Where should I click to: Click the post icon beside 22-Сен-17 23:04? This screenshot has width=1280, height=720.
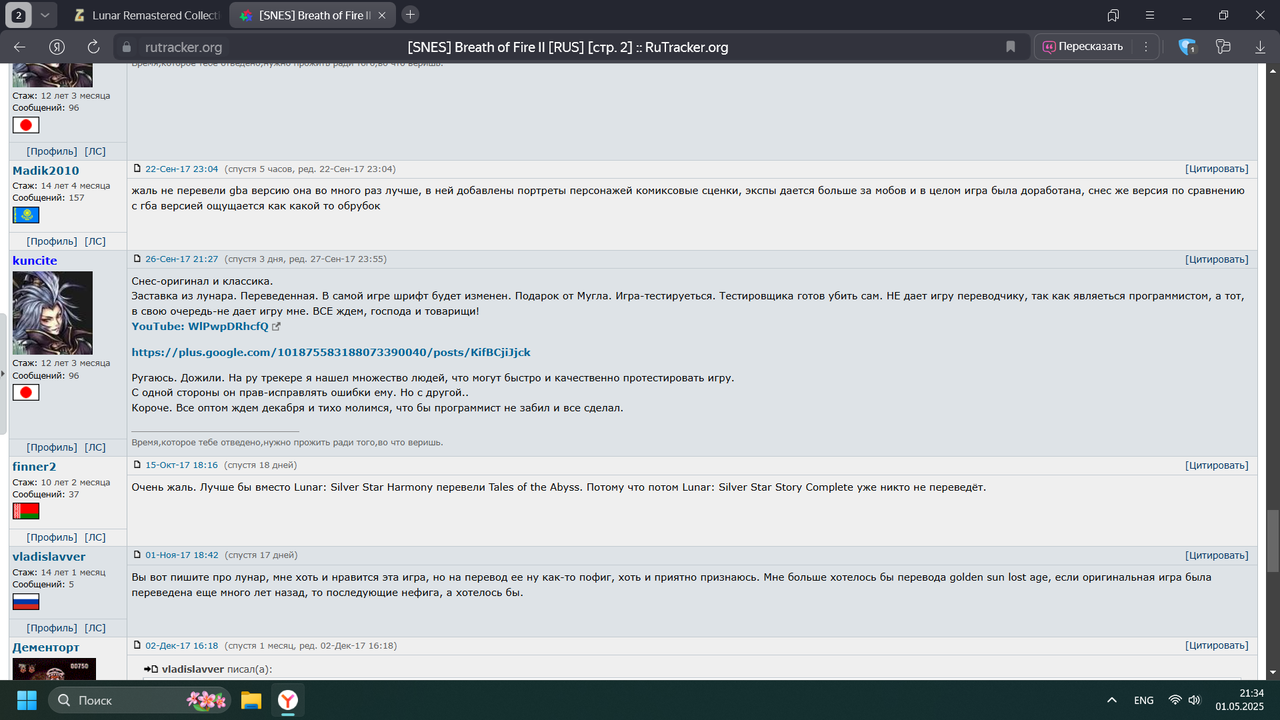coord(138,169)
